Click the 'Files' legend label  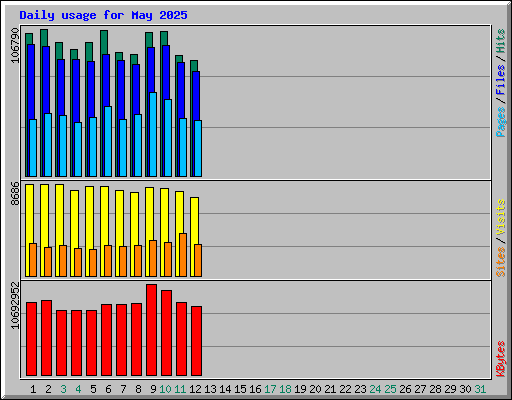coord(501,80)
